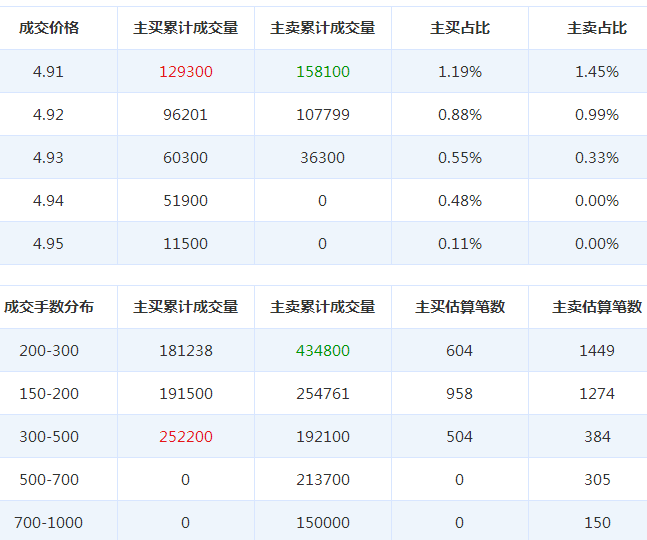Select the 0.99% cell
Image resolution: width=647 pixels, height=540 pixels.
coord(597,115)
